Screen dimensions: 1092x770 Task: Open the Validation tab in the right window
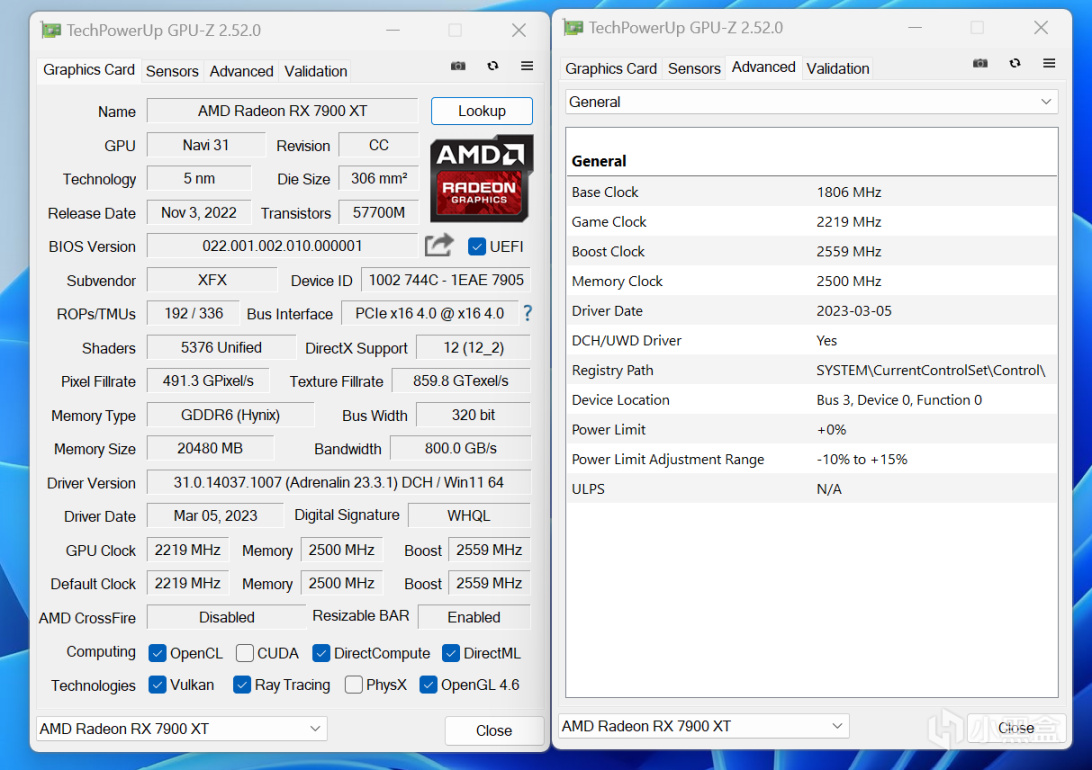click(x=838, y=68)
